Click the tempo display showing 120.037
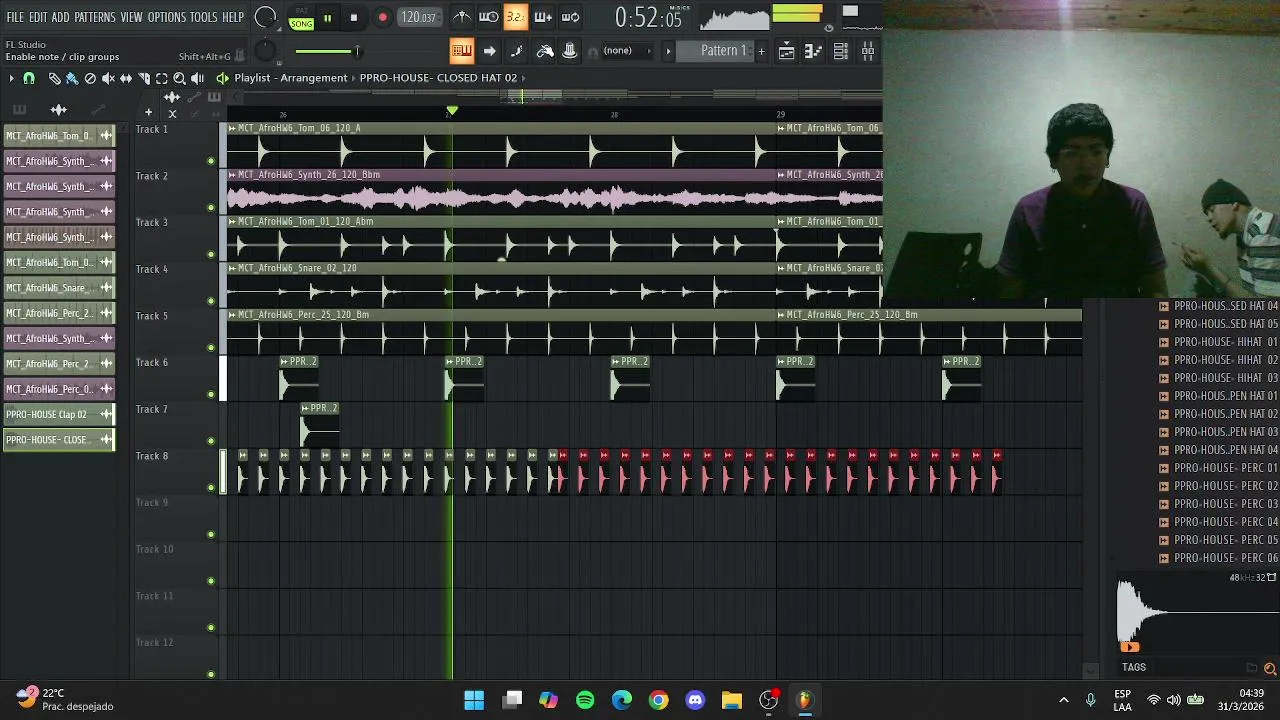The width and height of the screenshot is (1280, 720). (x=418, y=18)
